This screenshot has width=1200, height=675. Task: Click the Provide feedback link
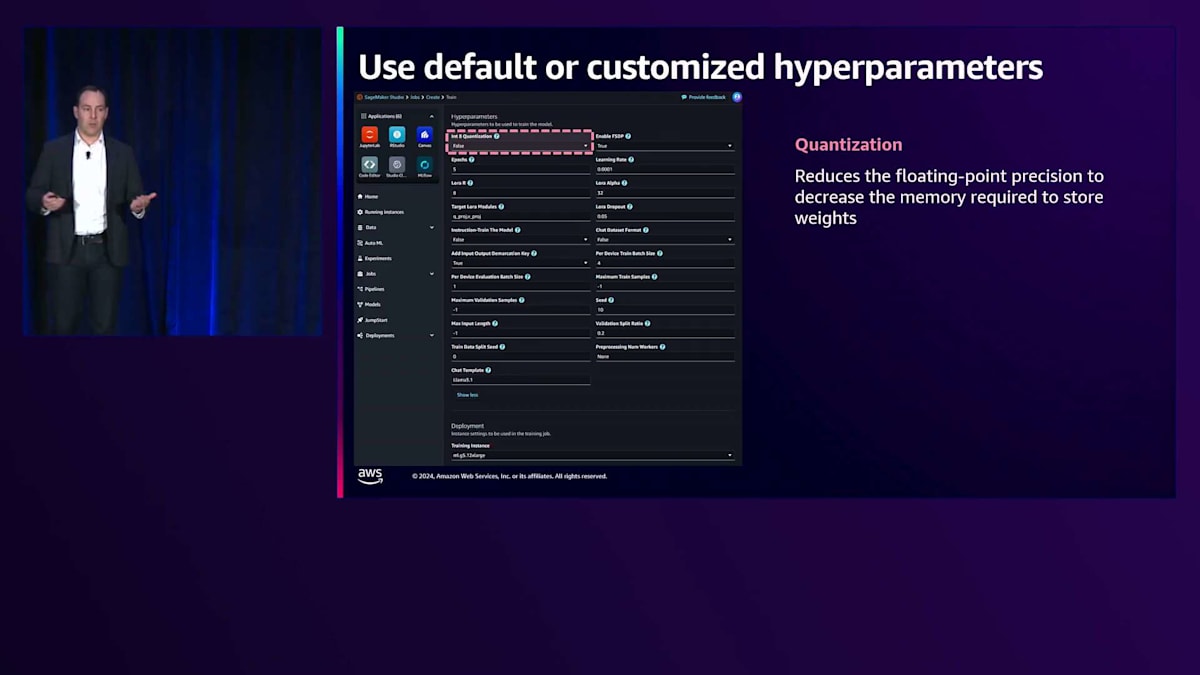coord(704,97)
